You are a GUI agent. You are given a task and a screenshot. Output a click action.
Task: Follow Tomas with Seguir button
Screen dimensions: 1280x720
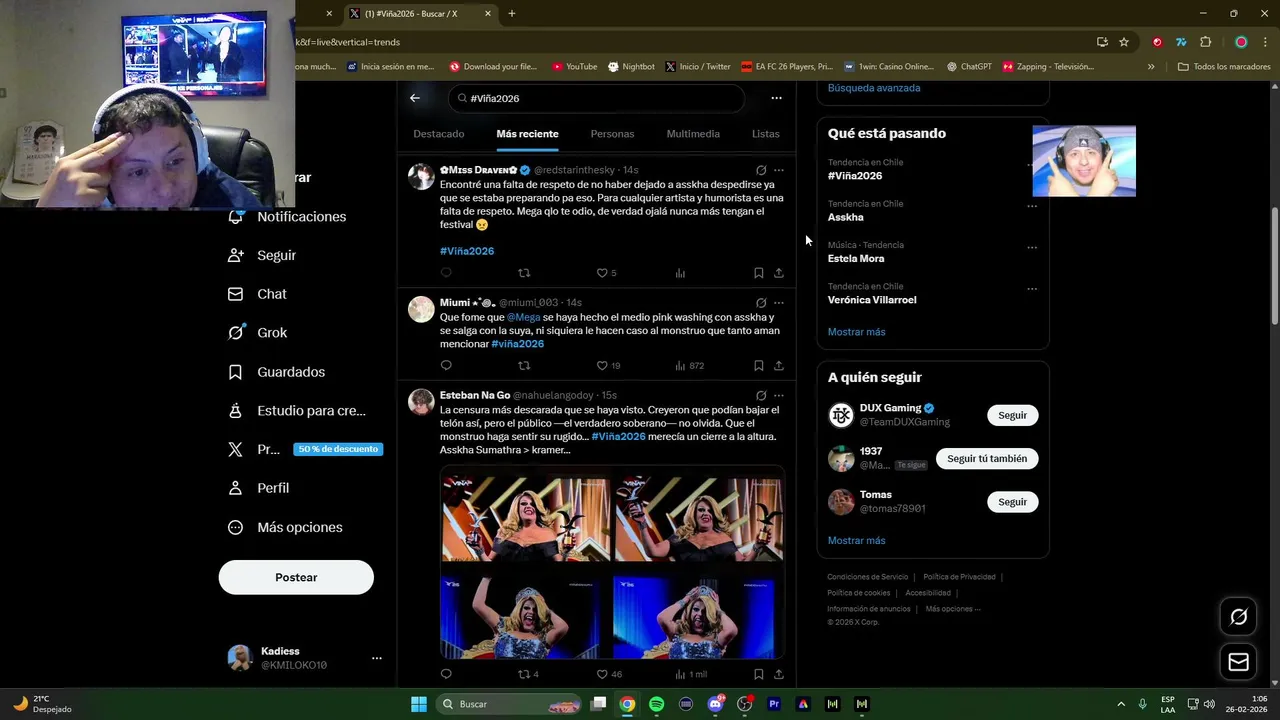[1012, 502]
